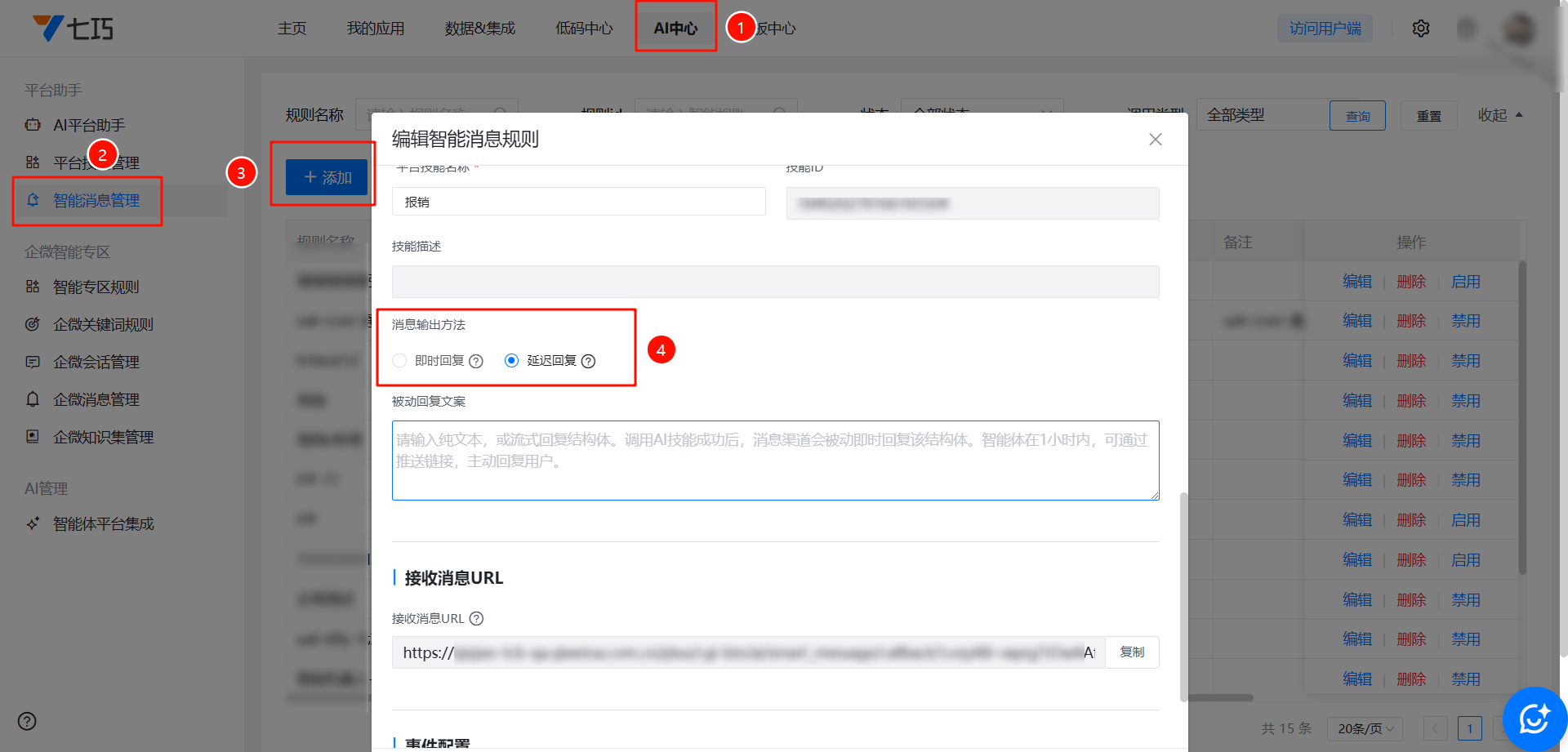This screenshot has height=752, width=1568.
Task: Click the 被动回复文案 text area
Action: click(x=775, y=461)
